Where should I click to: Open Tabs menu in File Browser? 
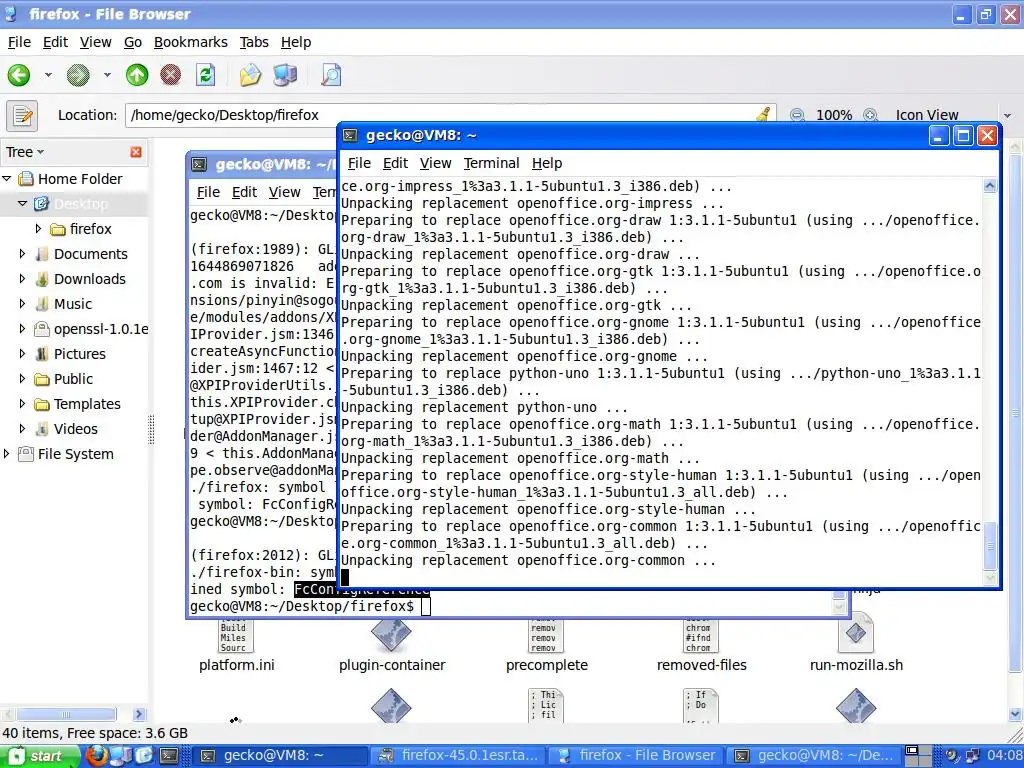click(x=254, y=42)
